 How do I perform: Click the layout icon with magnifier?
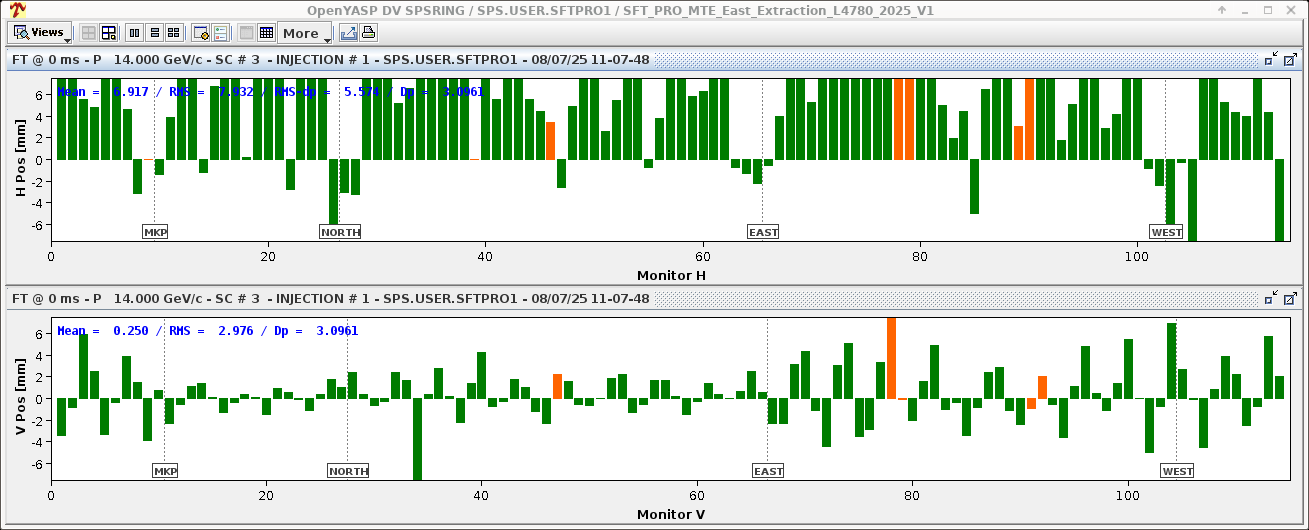[108, 33]
